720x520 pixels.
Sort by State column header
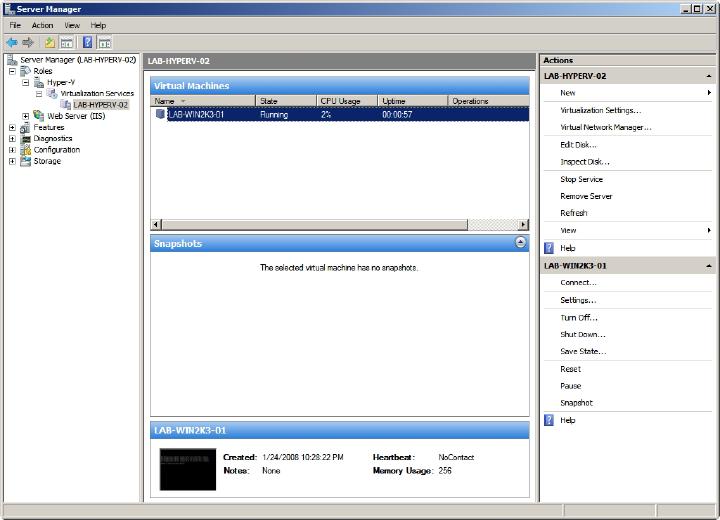coord(286,101)
